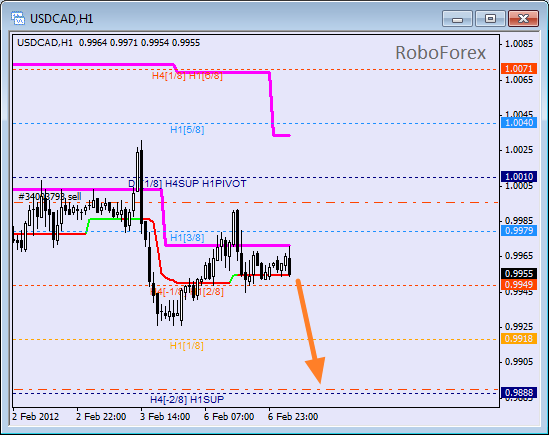Click the current price 0.9955 tag
The image size is (549, 435).
pos(519,273)
